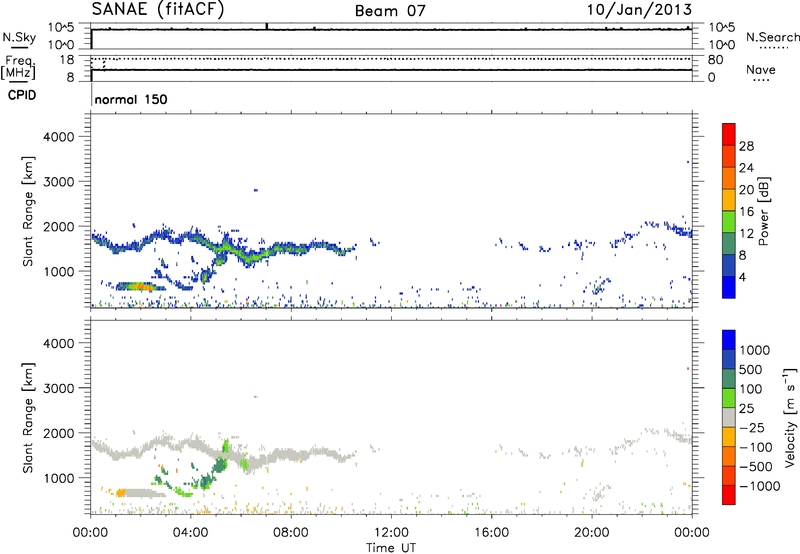This screenshot has width=800, height=554.
Task: Pick the light green 12–16 dB Power colorbar segment
Action: tap(729, 221)
